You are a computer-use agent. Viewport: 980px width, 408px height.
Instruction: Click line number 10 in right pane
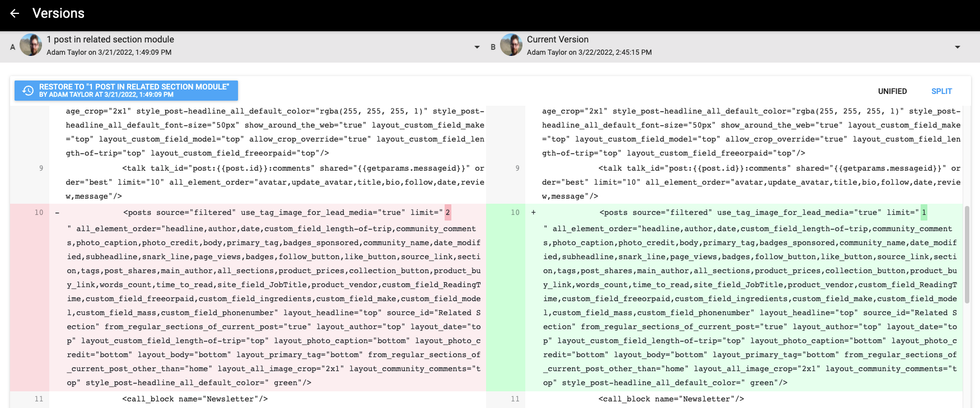coord(515,213)
